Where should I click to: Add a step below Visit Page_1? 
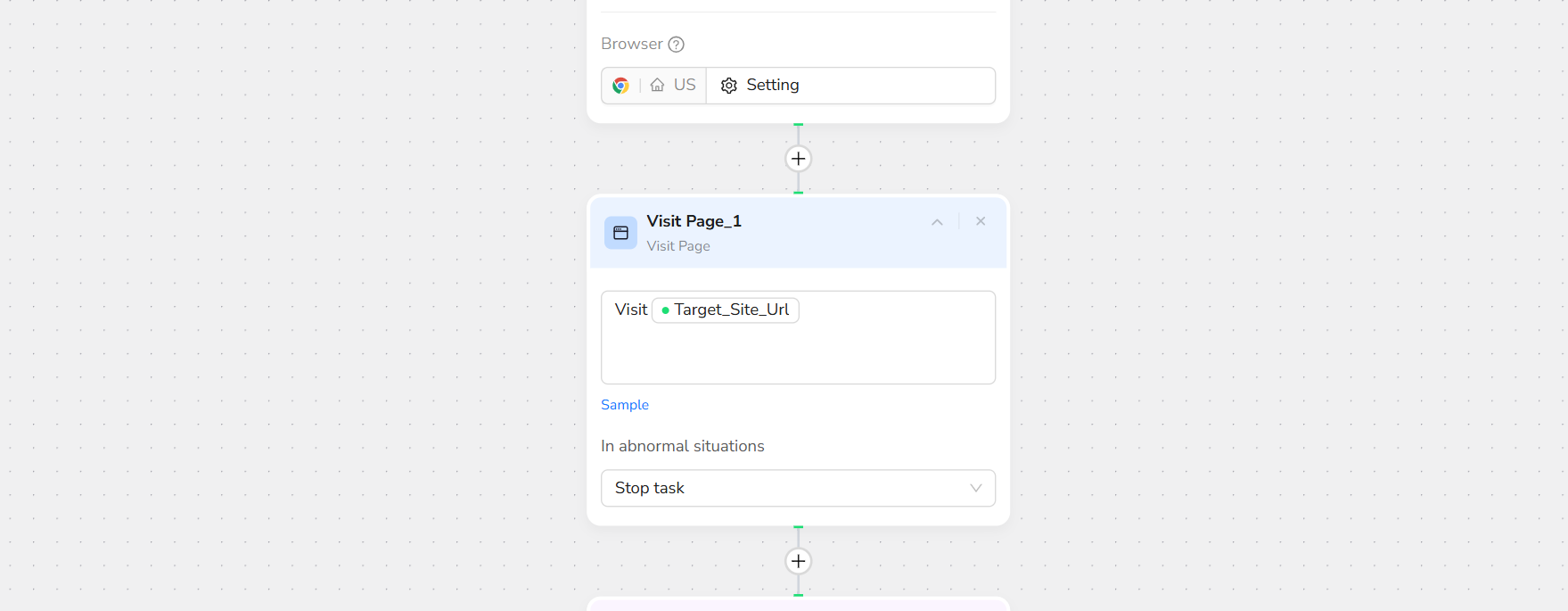click(799, 561)
